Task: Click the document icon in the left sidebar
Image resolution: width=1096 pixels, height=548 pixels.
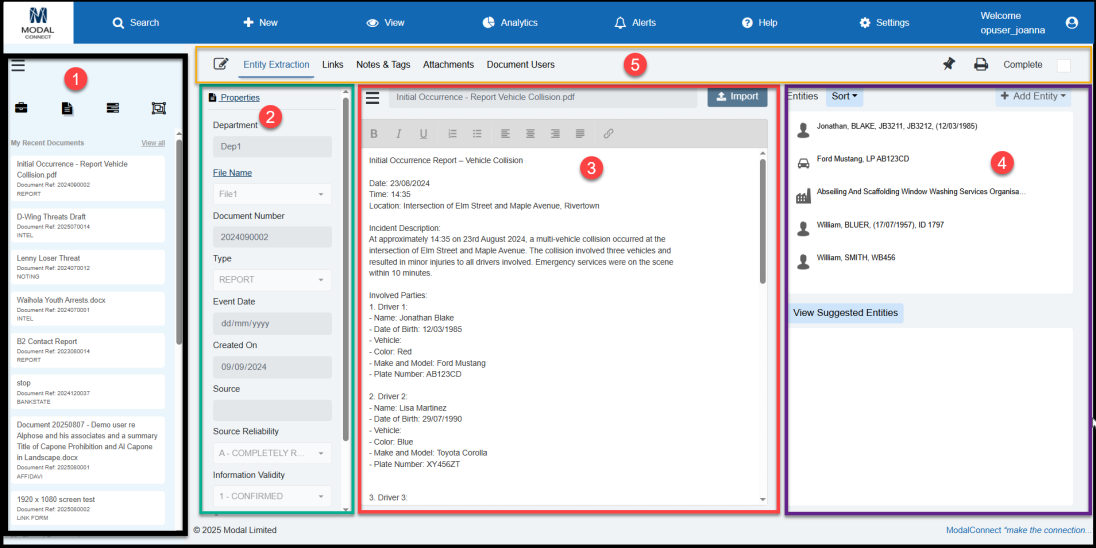Action: 67,108
